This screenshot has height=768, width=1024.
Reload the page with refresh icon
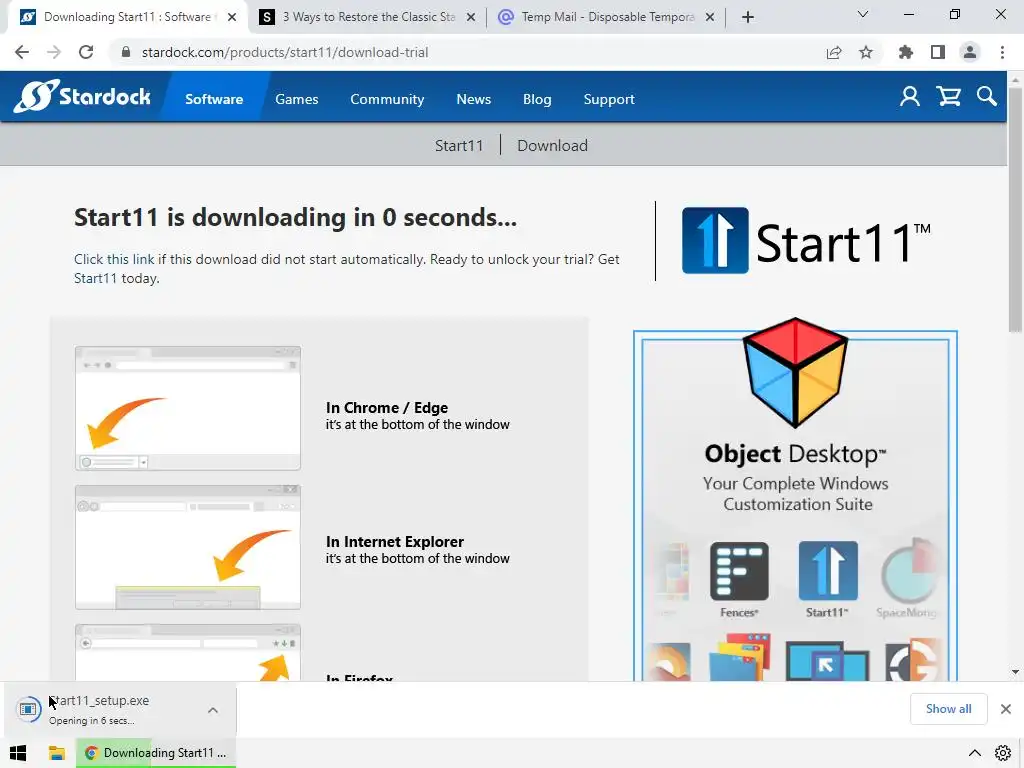86,52
